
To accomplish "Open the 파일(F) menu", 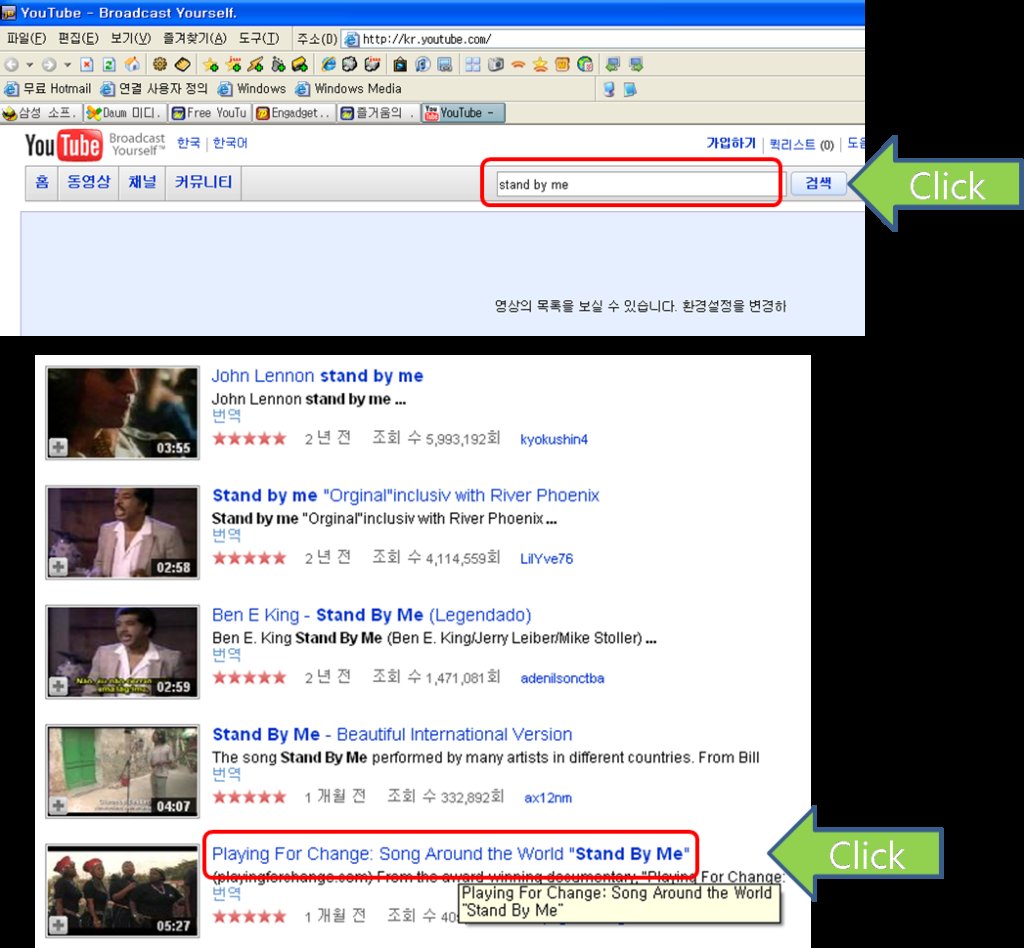I will coord(26,39).
